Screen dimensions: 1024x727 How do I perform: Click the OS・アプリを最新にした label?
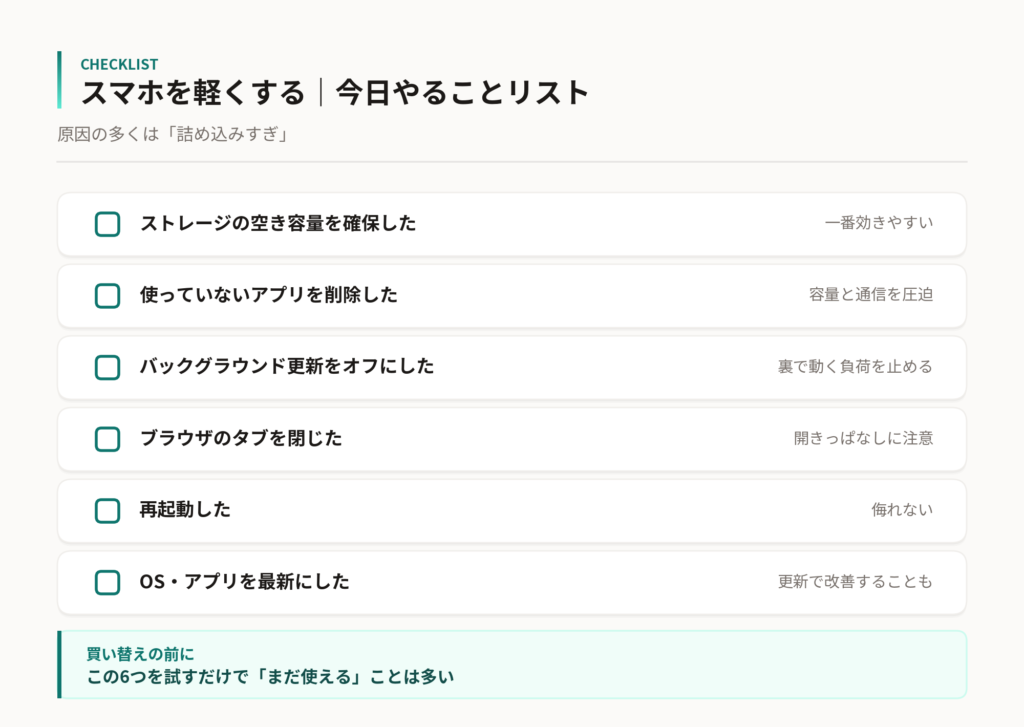[x=244, y=581]
